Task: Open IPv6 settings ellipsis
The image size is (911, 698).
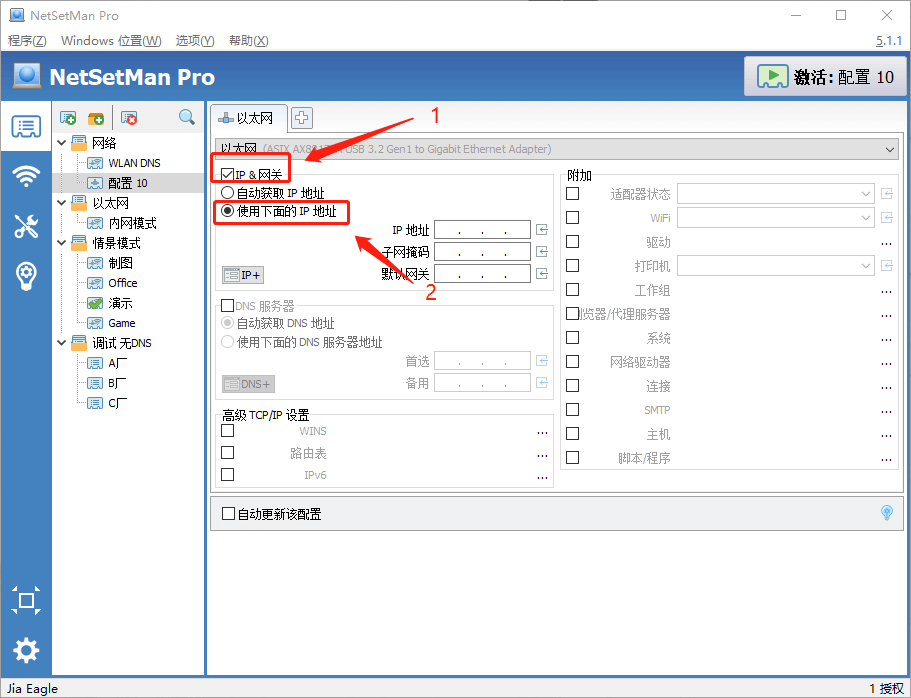Action: coord(542,477)
